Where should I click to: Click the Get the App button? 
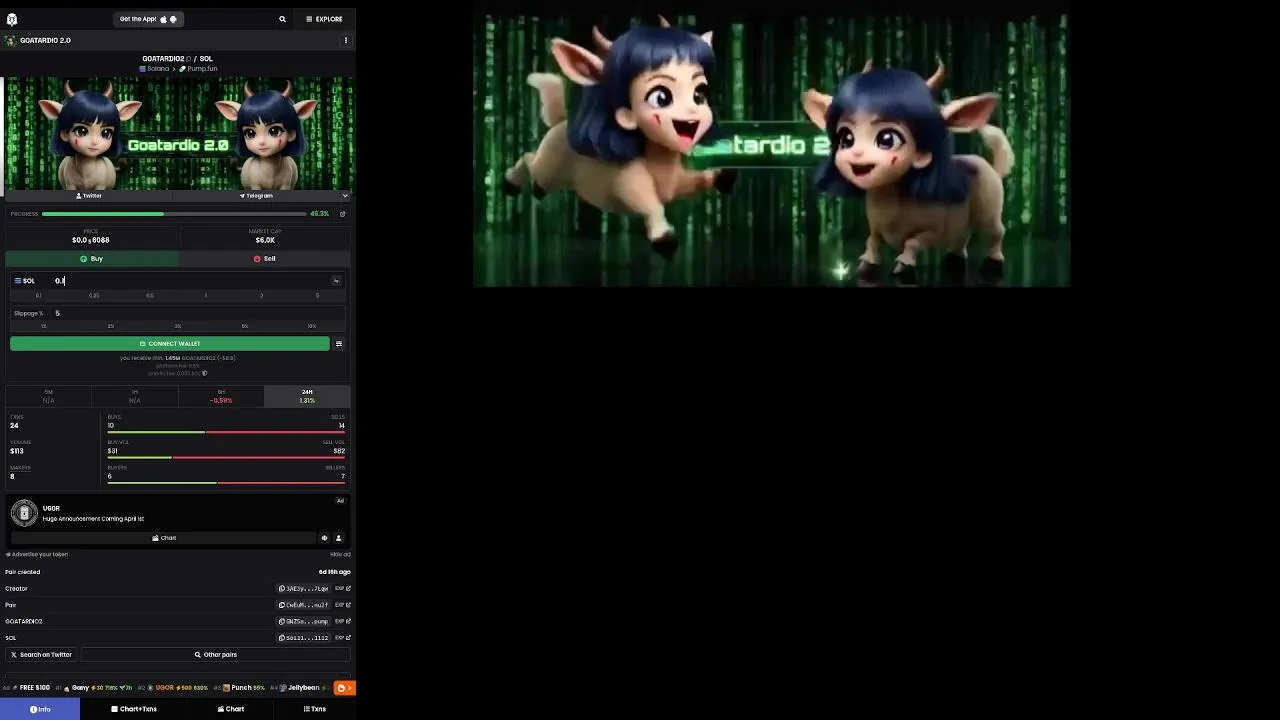click(x=148, y=19)
